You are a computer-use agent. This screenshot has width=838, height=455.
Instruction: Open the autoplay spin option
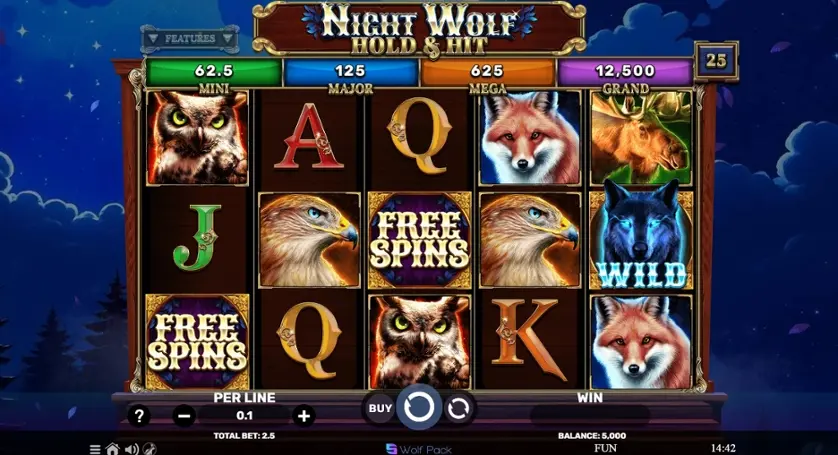click(x=458, y=408)
